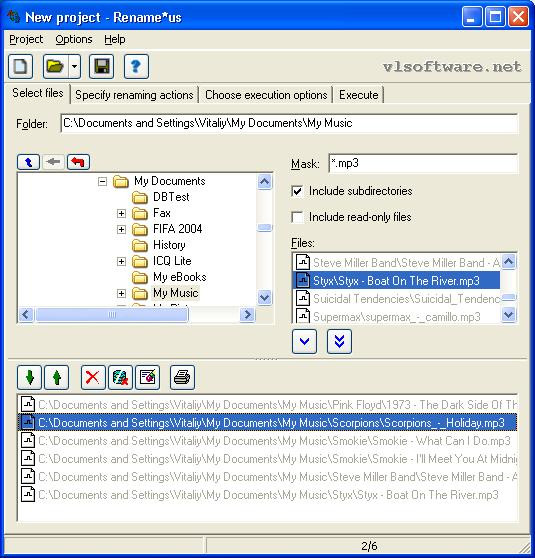
Task: Remove selected file with red X
Action: [x=93, y=377]
